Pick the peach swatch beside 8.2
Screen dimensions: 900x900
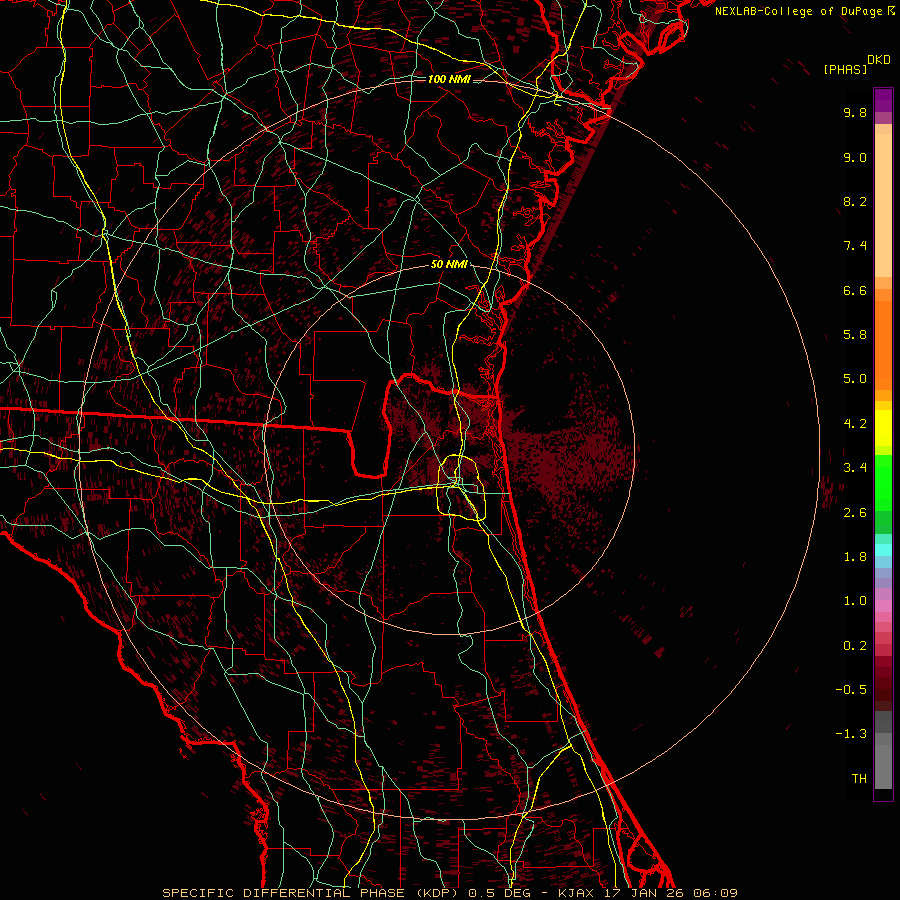pyautogui.click(x=883, y=203)
